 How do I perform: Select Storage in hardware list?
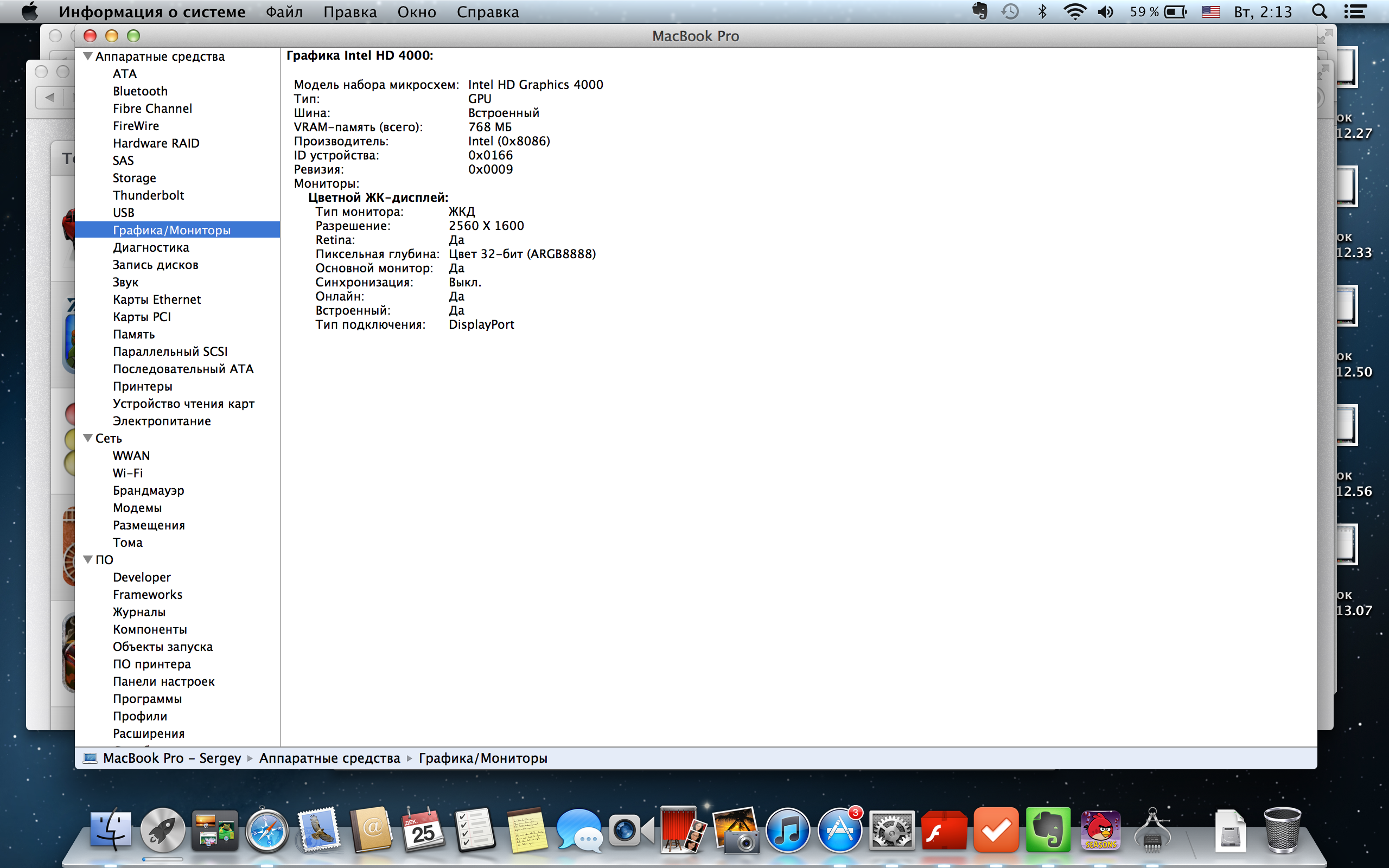point(135,178)
